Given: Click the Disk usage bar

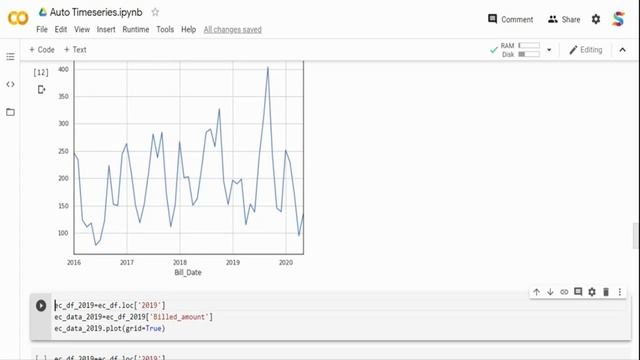Looking at the screenshot, I should 529,54.
